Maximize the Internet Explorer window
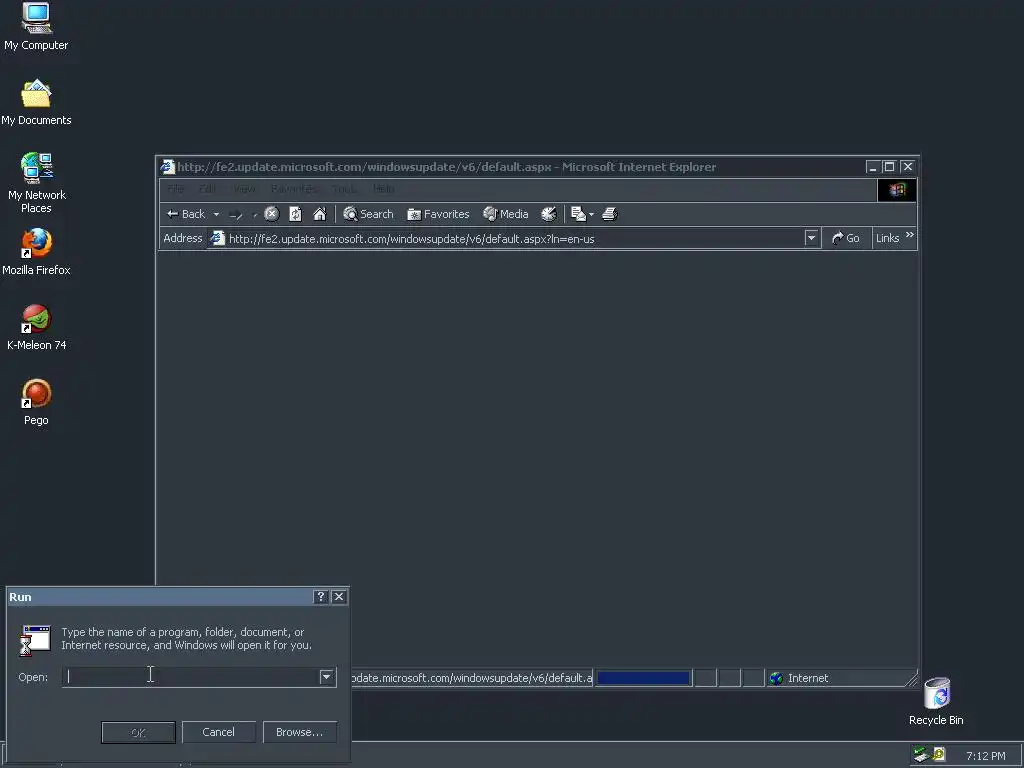Image resolution: width=1024 pixels, height=768 pixels. [x=889, y=167]
